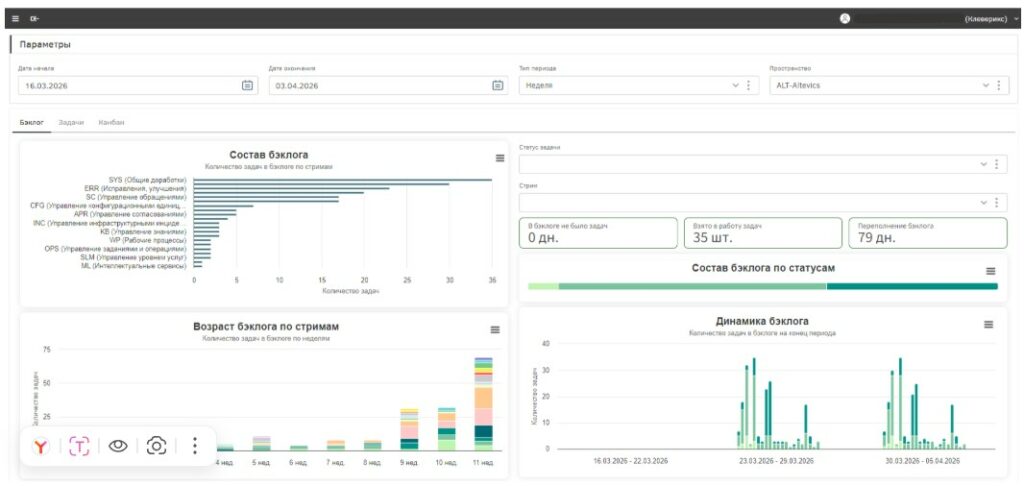Open the Состав бэклога chart menu

500,158
